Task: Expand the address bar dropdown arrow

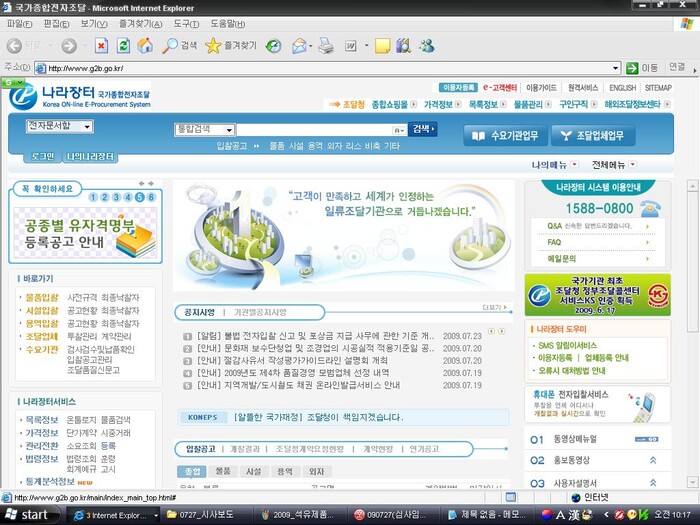Action: tap(616, 68)
